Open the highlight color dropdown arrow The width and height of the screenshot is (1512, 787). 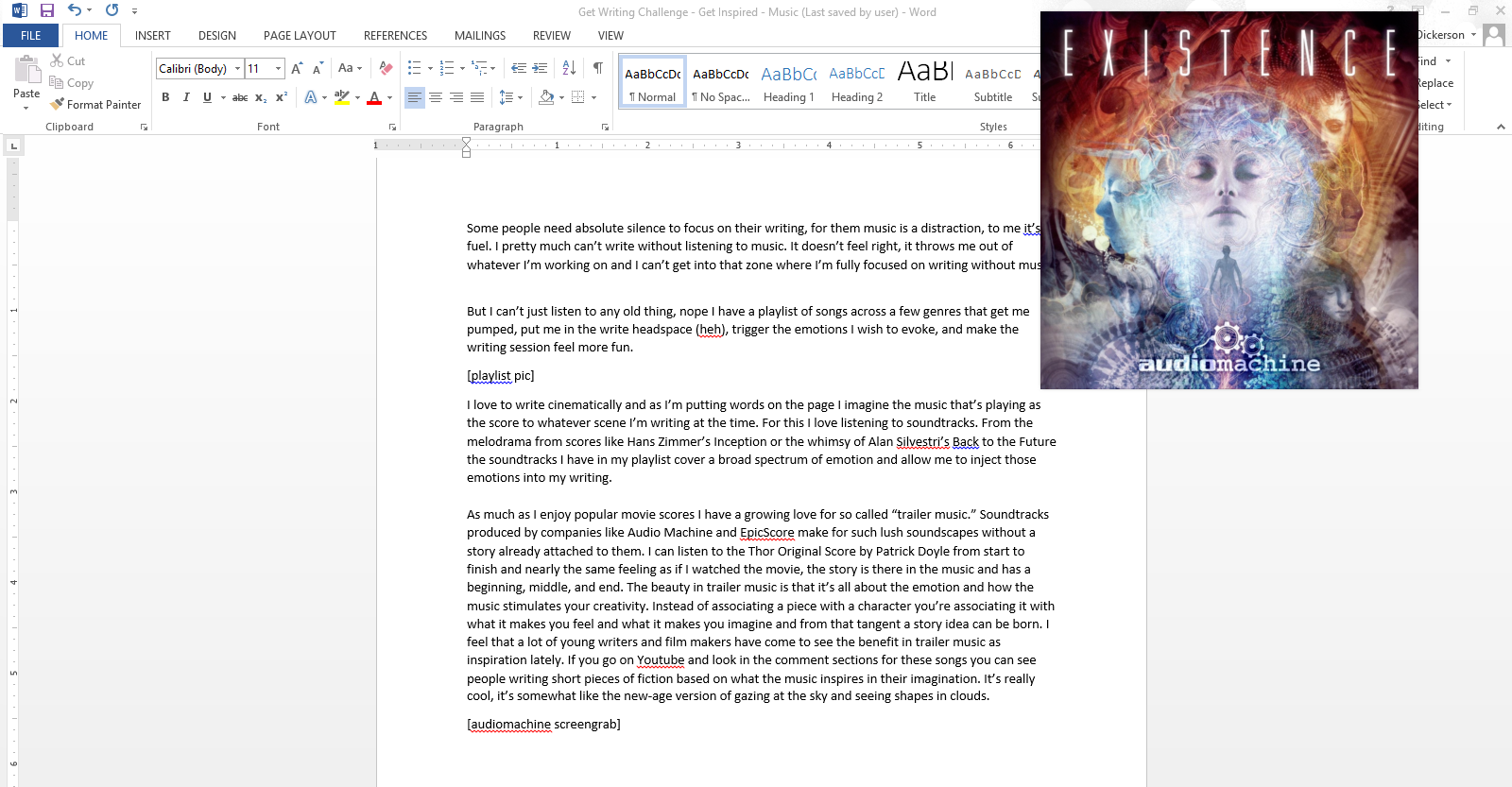point(357,97)
